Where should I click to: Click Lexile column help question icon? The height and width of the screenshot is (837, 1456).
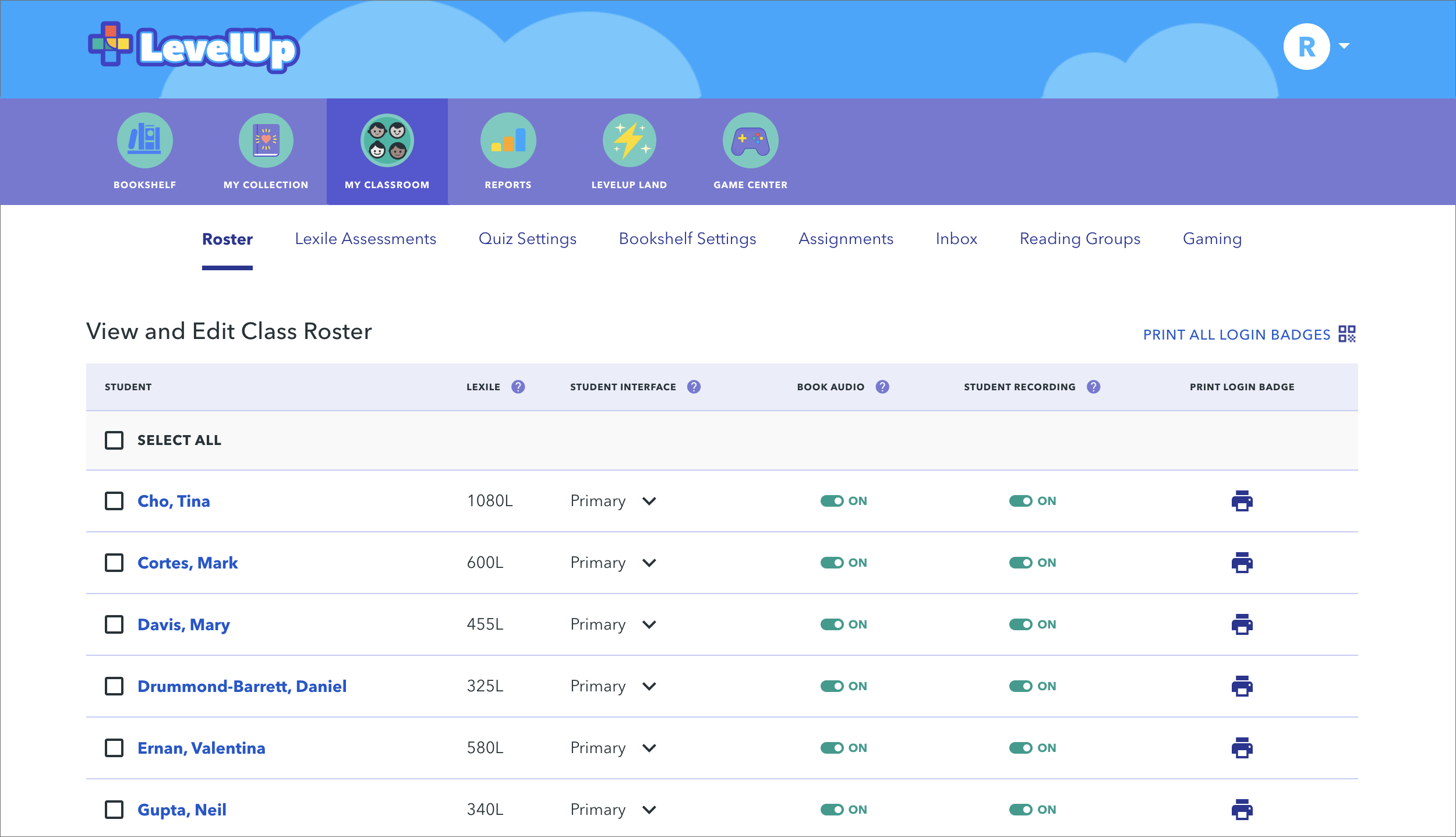pyautogui.click(x=518, y=387)
